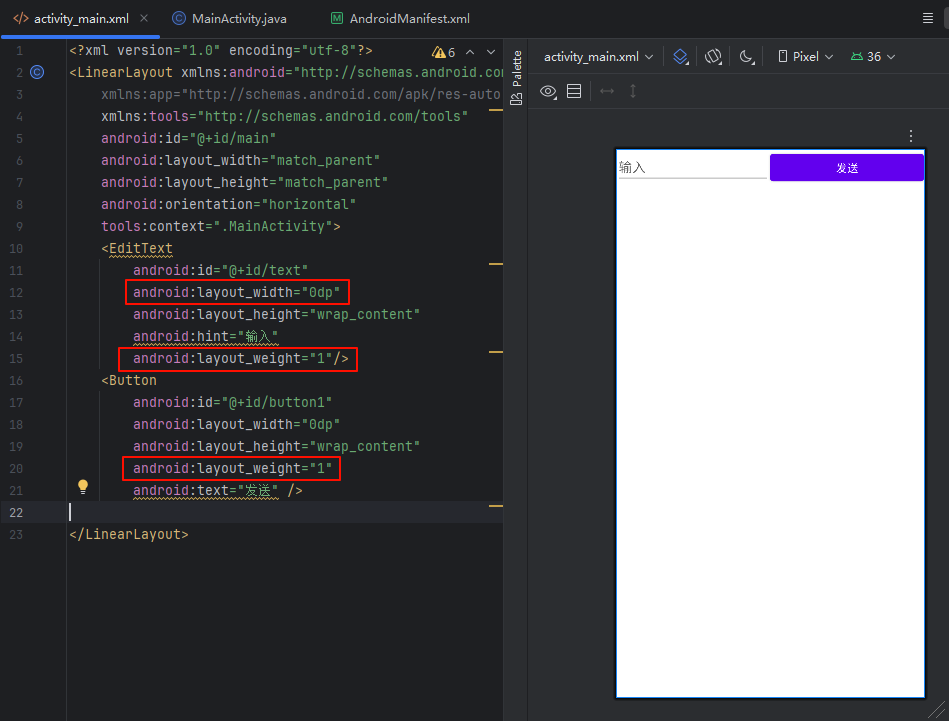Click the purple 发送 button in preview
This screenshot has height=721, width=949.
pyautogui.click(x=847, y=168)
